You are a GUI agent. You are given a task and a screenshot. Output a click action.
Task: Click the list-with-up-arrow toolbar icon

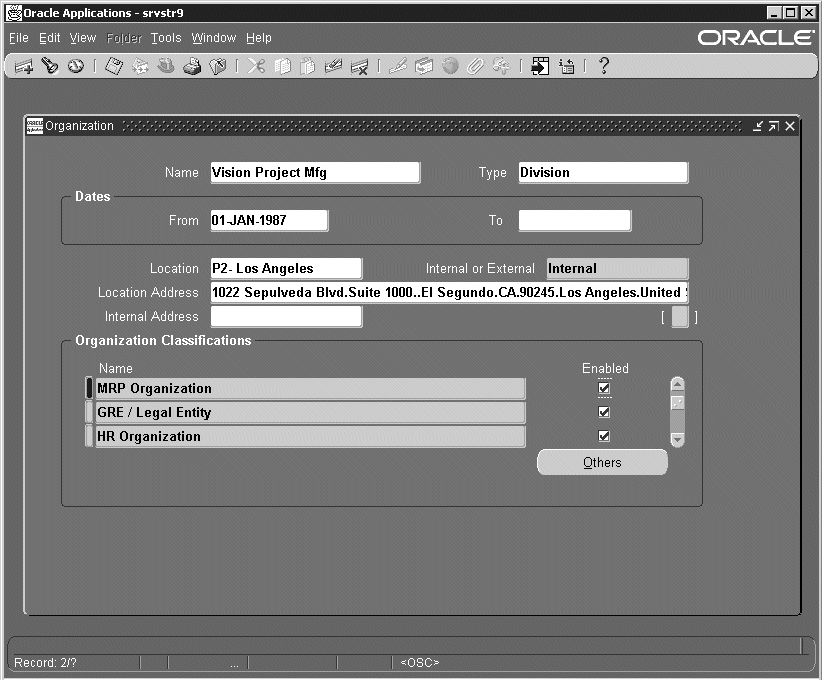[567, 66]
